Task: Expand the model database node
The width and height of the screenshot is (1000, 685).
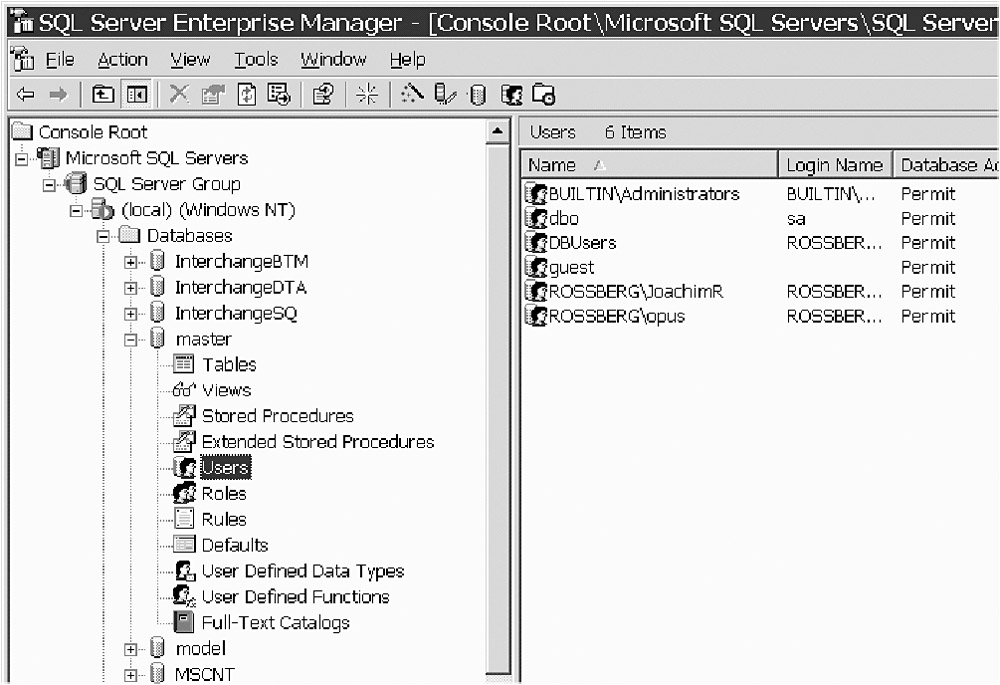Action: tap(130, 650)
